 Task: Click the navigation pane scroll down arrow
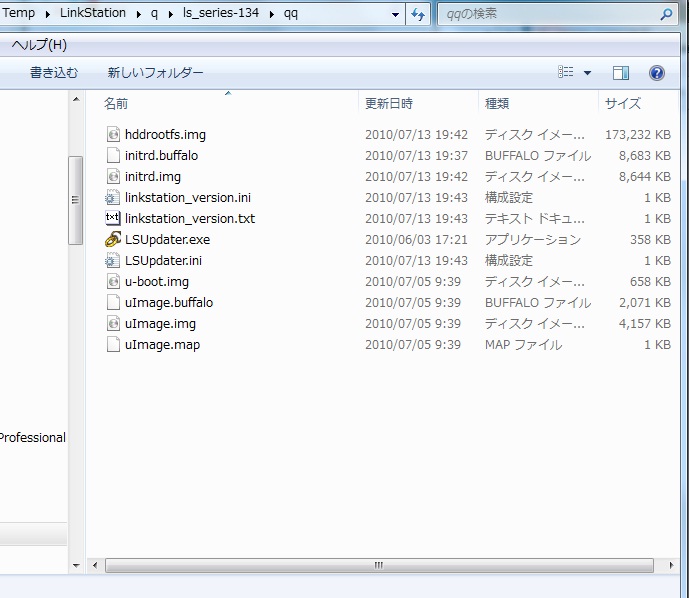click(x=76, y=565)
